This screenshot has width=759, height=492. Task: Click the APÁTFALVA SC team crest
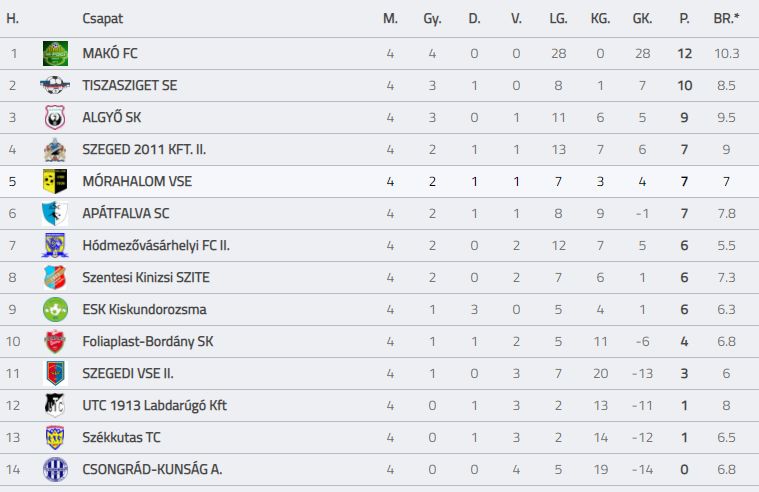(x=55, y=214)
